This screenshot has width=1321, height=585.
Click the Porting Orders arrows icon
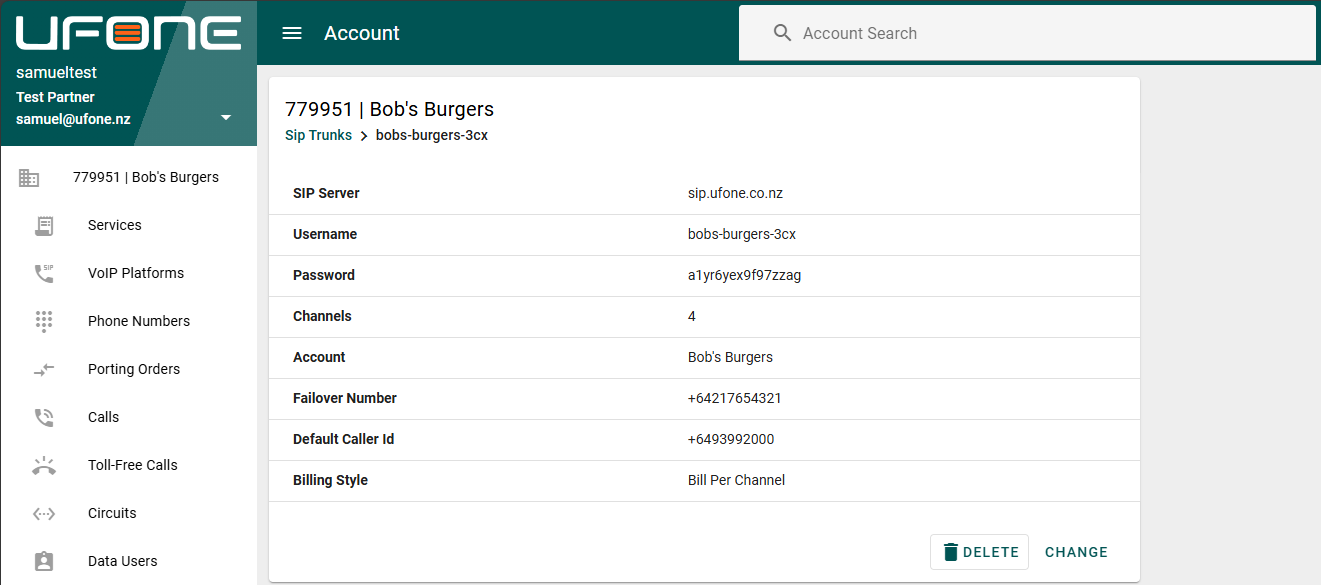coord(44,369)
